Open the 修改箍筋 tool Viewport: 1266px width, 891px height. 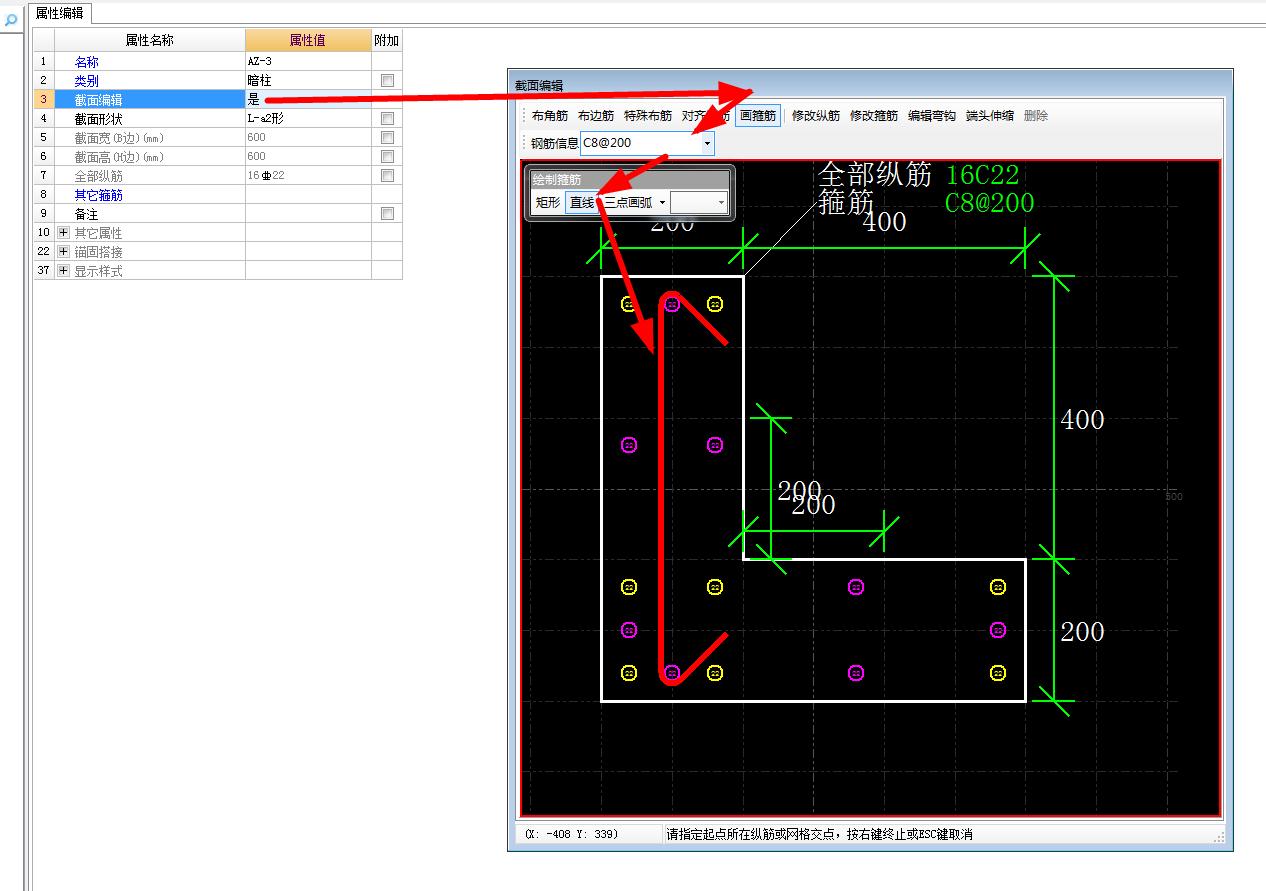874,116
